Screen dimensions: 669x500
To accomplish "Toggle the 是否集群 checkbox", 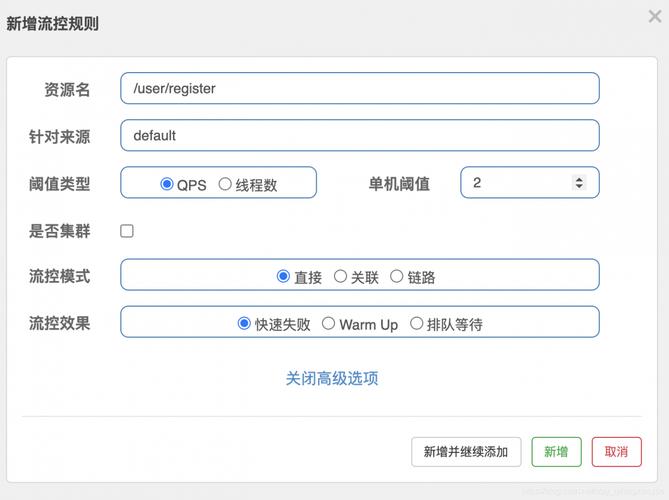I will tap(127, 231).
